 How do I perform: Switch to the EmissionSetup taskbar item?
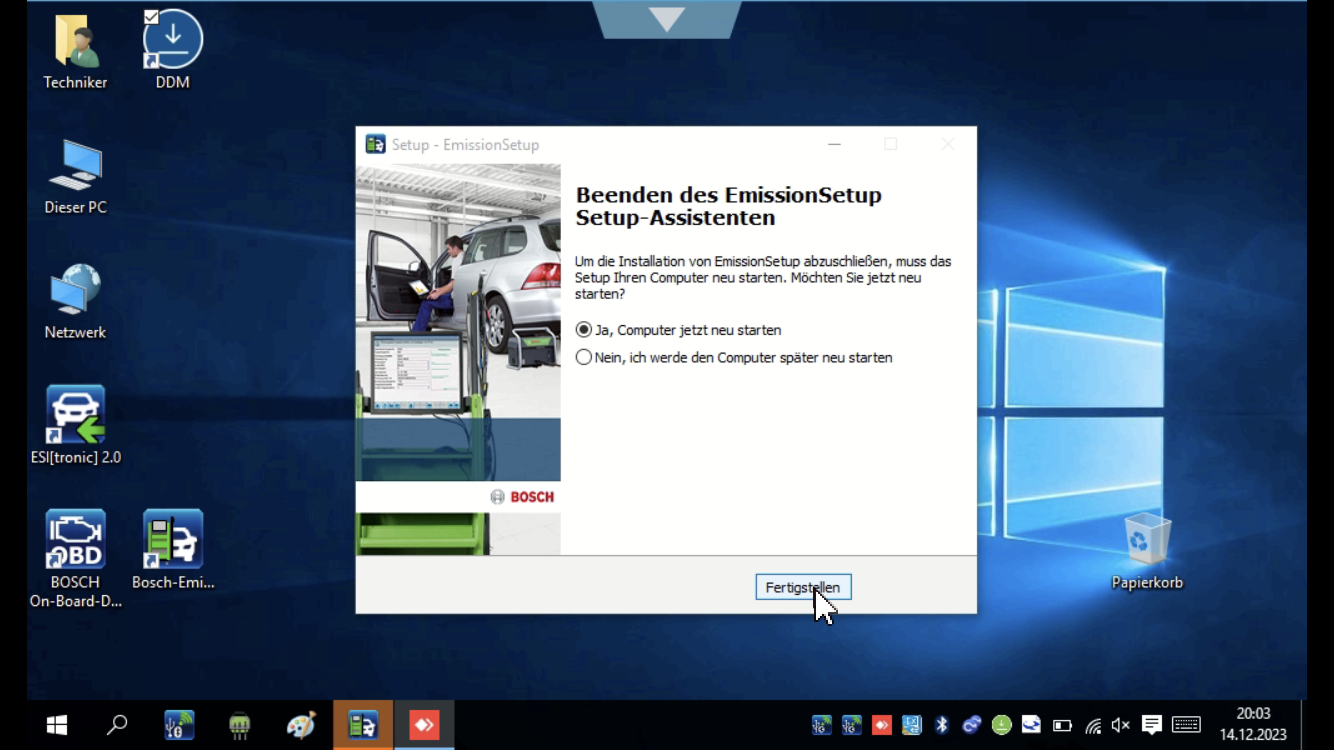(362, 725)
